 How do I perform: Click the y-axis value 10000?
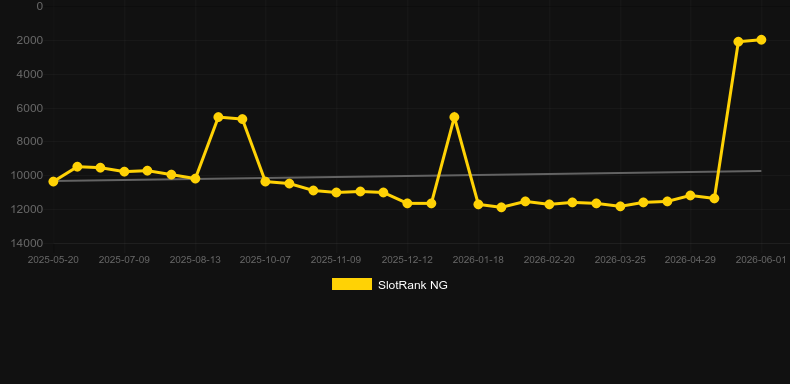(x=28, y=175)
